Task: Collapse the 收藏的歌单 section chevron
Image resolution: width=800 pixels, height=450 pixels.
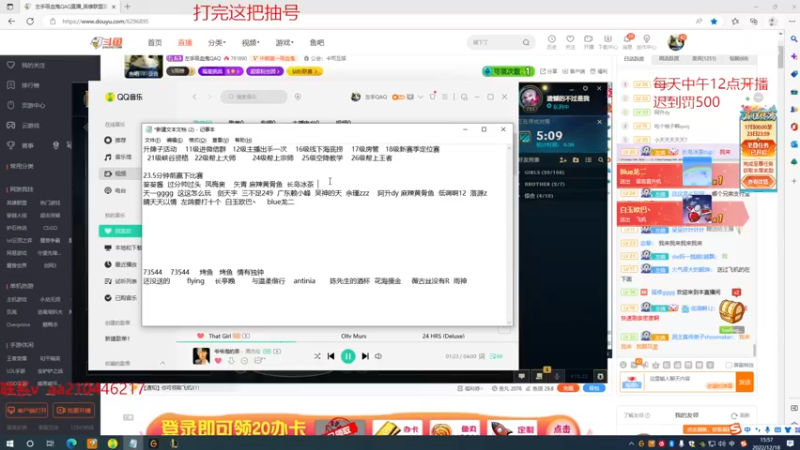Action: click(x=162, y=363)
